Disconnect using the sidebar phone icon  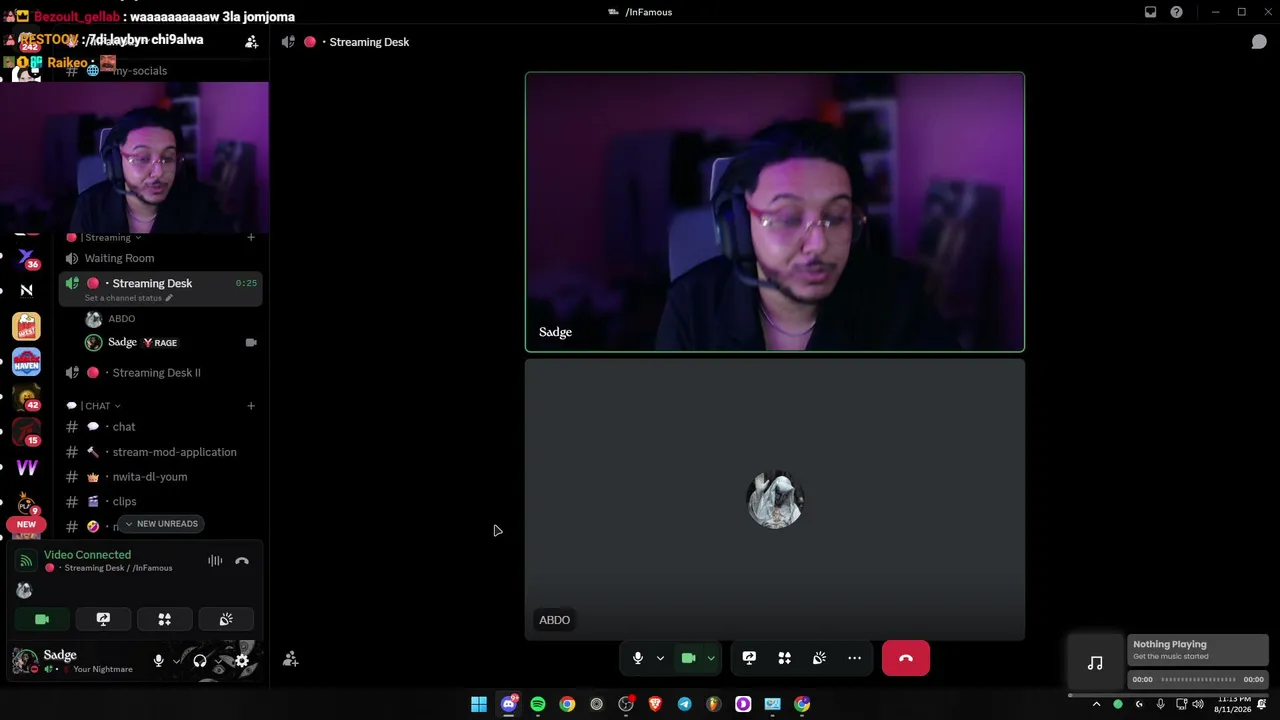[x=242, y=561]
